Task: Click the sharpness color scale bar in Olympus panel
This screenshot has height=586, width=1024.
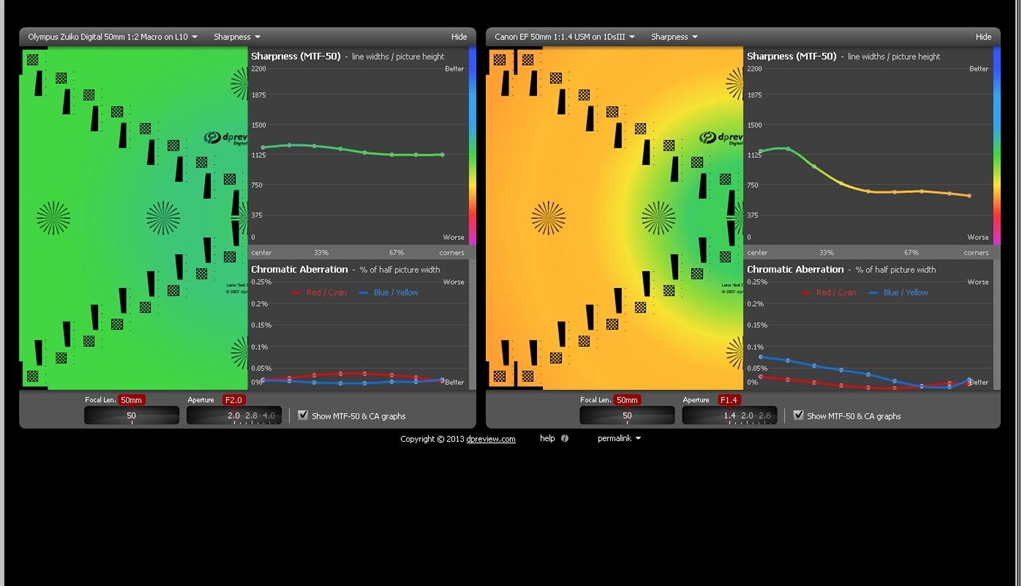Action: pyautogui.click(x=472, y=146)
